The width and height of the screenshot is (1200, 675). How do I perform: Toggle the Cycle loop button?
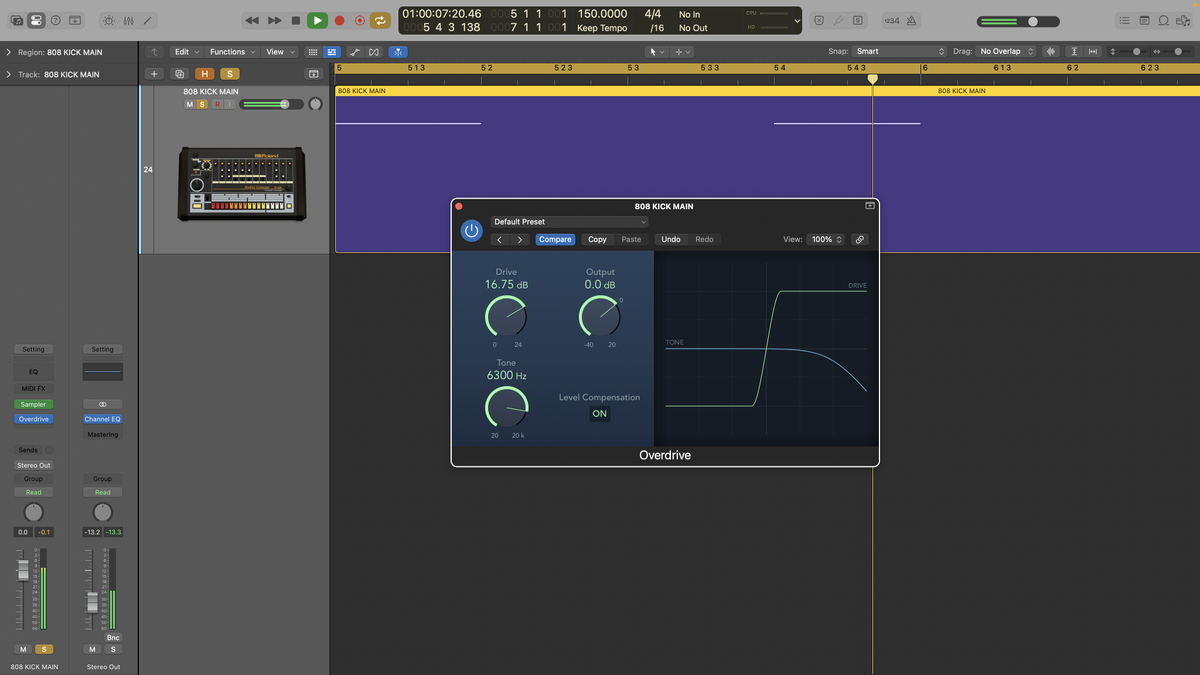pyautogui.click(x=380, y=20)
